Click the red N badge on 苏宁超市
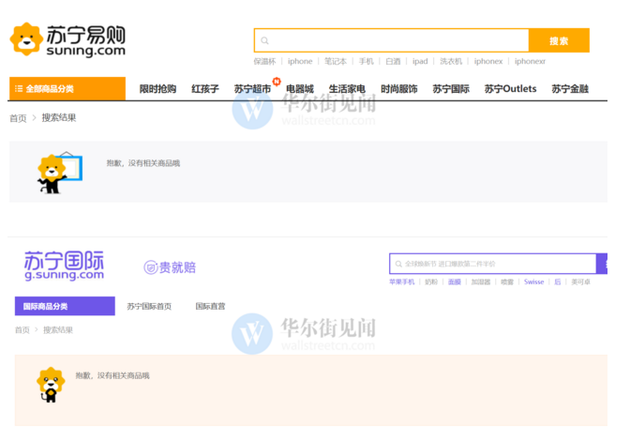 click(x=276, y=82)
